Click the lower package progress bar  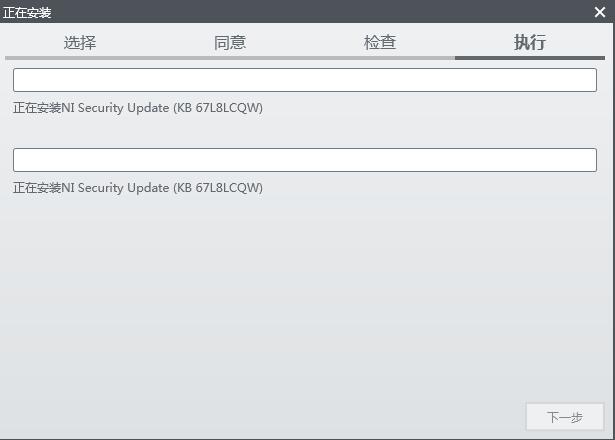[305, 160]
